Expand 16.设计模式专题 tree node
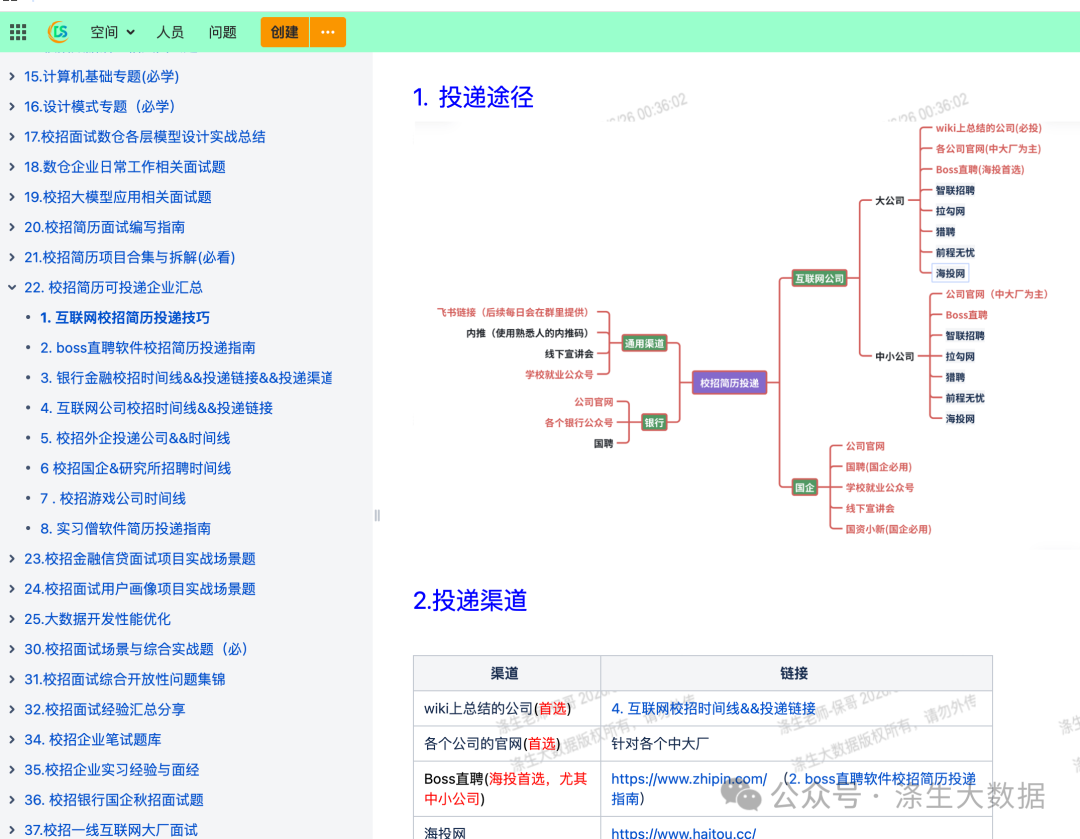This screenshot has height=839, width=1080. point(12,107)
